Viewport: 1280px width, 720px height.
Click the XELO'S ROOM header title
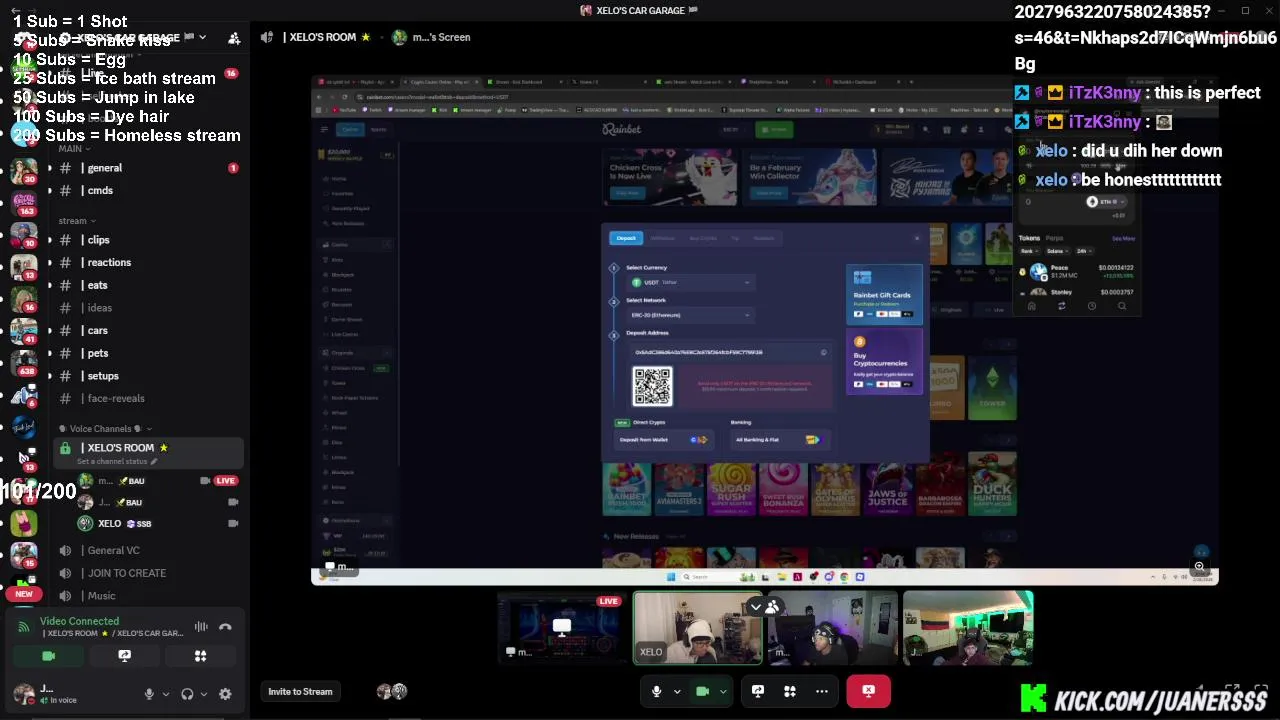pyautogui.click(x=326, y=37)
